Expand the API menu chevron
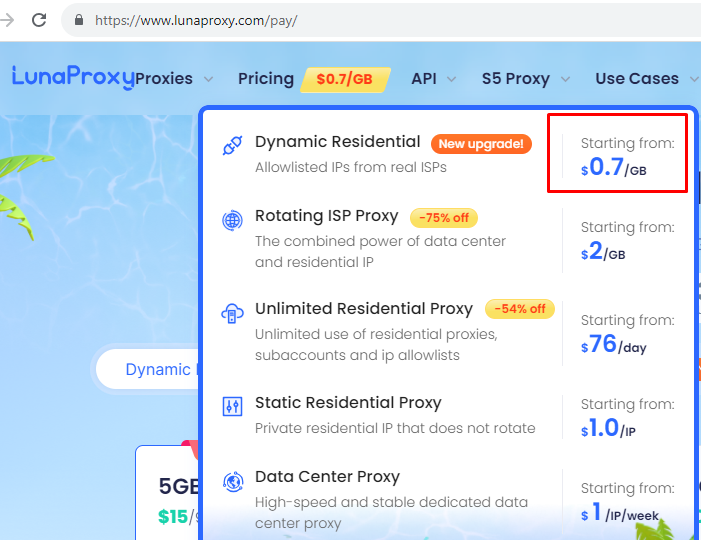 pos(452,79)
